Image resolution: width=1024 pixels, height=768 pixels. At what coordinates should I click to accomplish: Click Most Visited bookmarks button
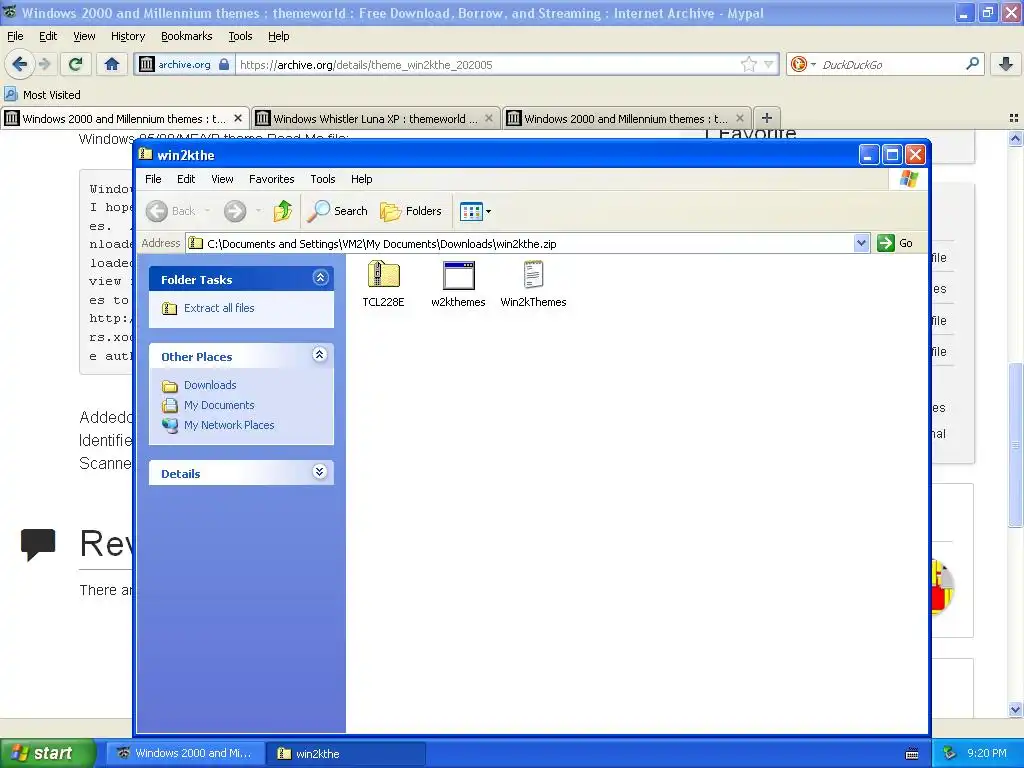tap(42, 95)
